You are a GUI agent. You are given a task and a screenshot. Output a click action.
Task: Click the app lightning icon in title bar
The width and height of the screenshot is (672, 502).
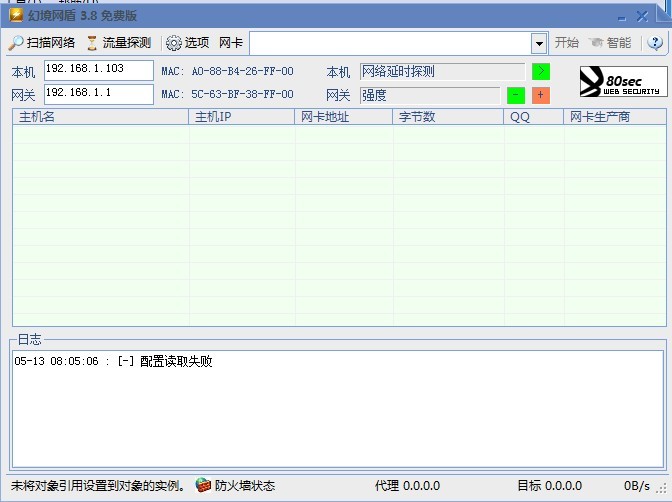pyautogui.click(x=16, y=15)
